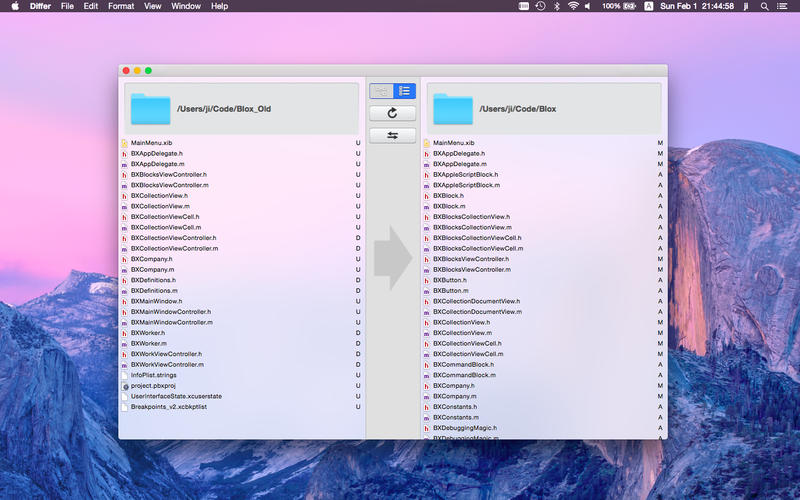Viewport: 800px width, 500px height.
Task: Click the header icon beside BXConstants.h
Action: point(427,407)
